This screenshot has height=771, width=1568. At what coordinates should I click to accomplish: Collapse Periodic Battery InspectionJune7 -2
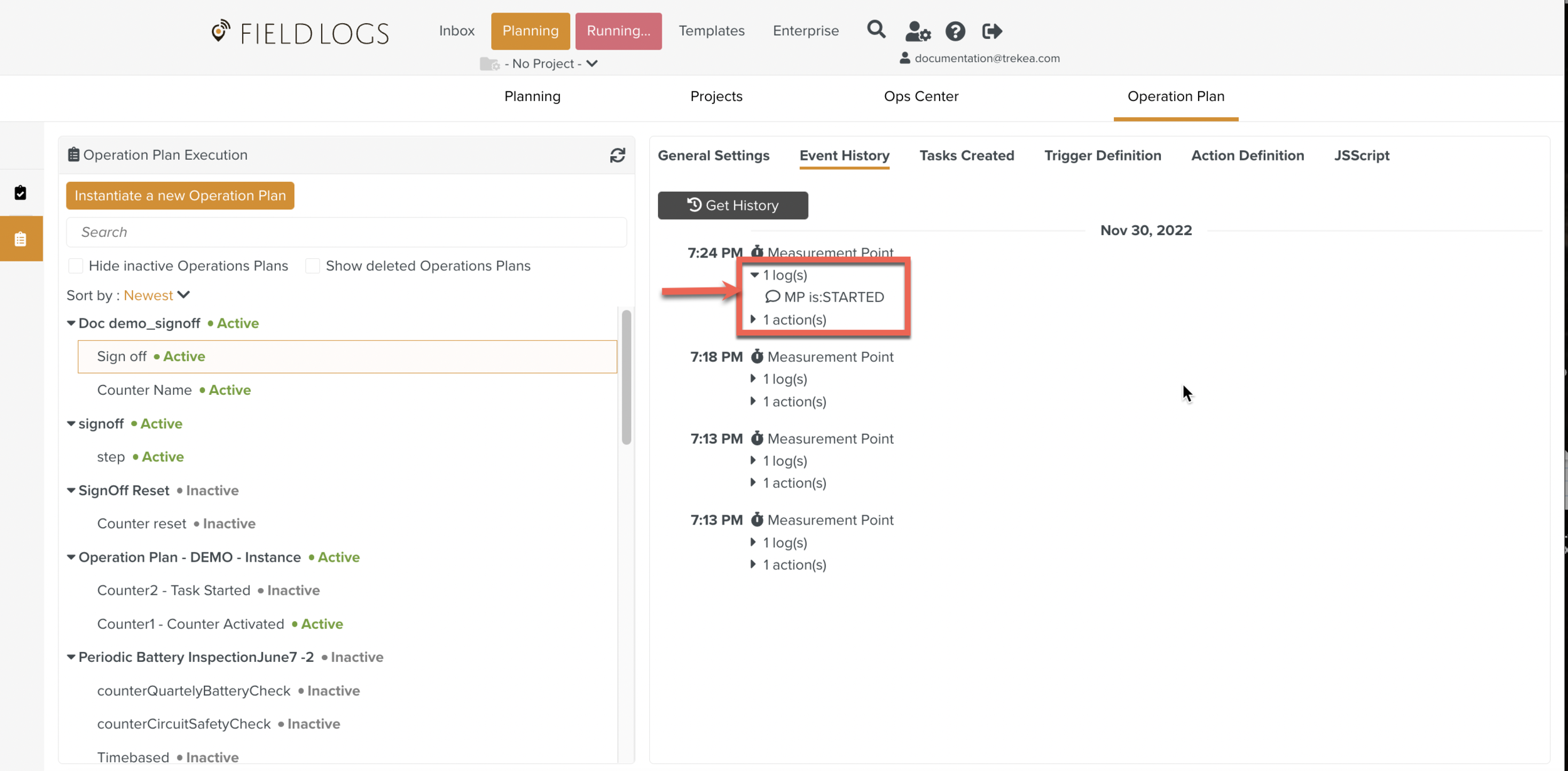[x=71, y=657]
